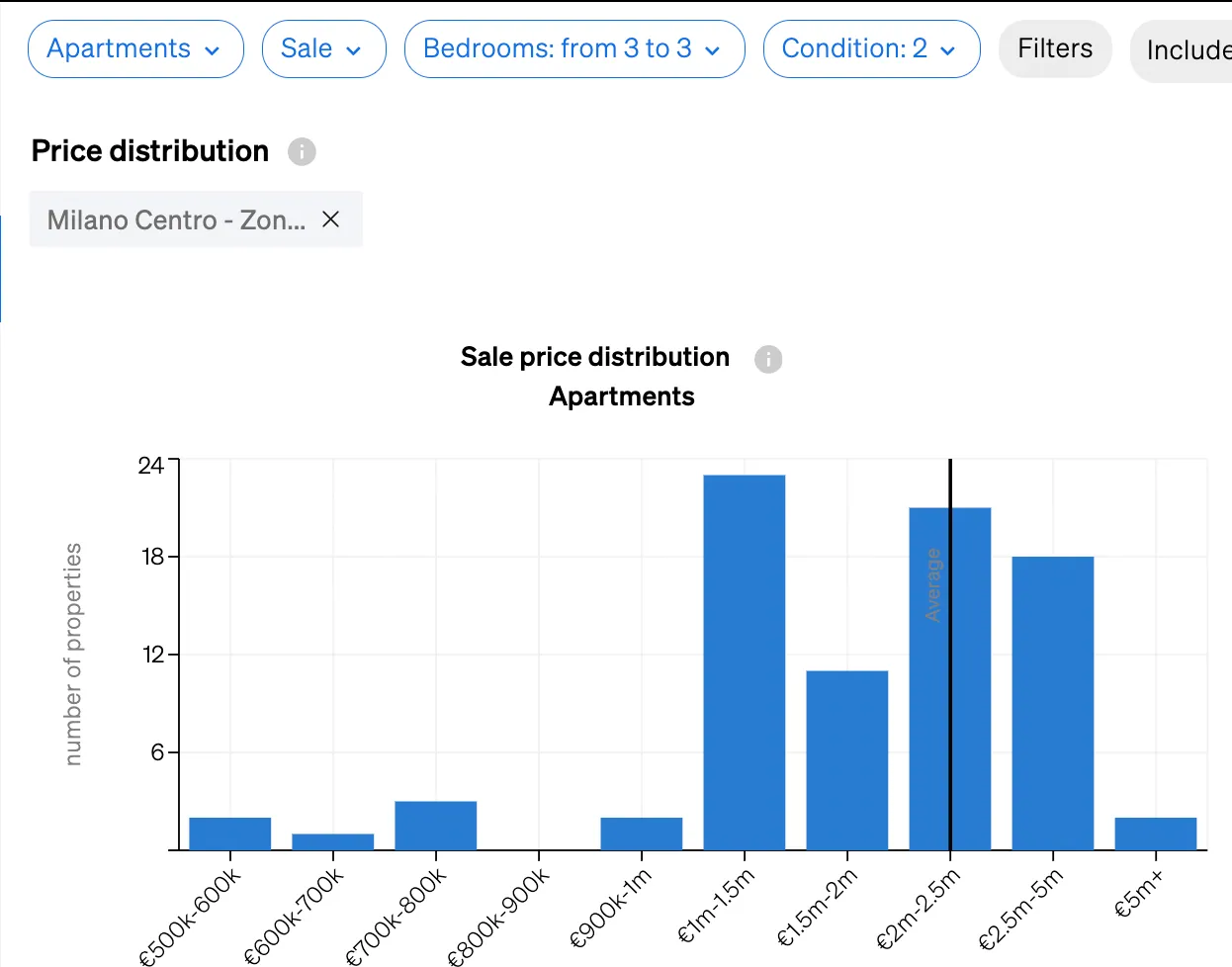The height and width of the screenshot is (967, 1232).
Task: Click the 6 y-axis value
Action: (x=157, y=752)
